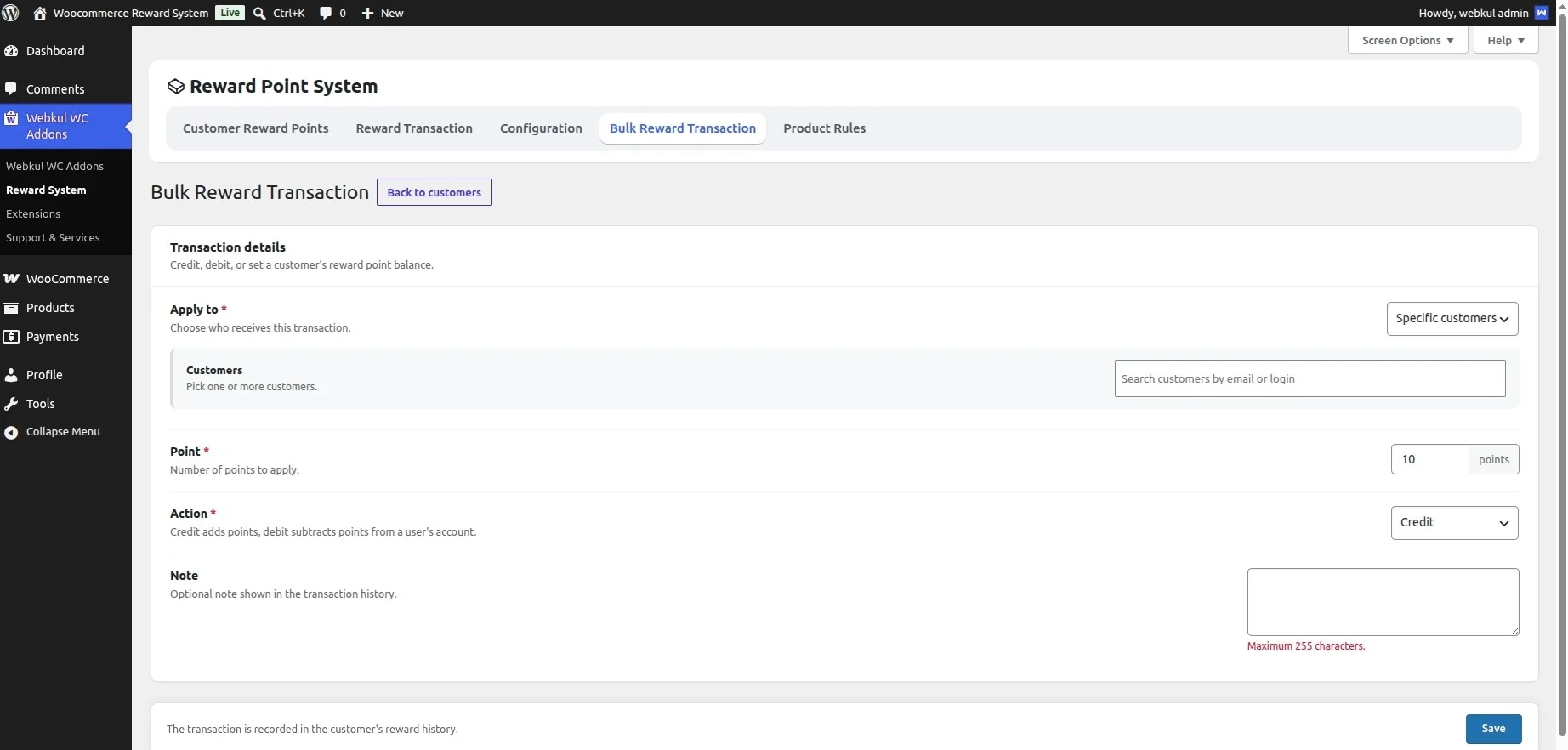Screen dimensions: 1568x750
Task: Click the Products box icon
Action: 11,308
